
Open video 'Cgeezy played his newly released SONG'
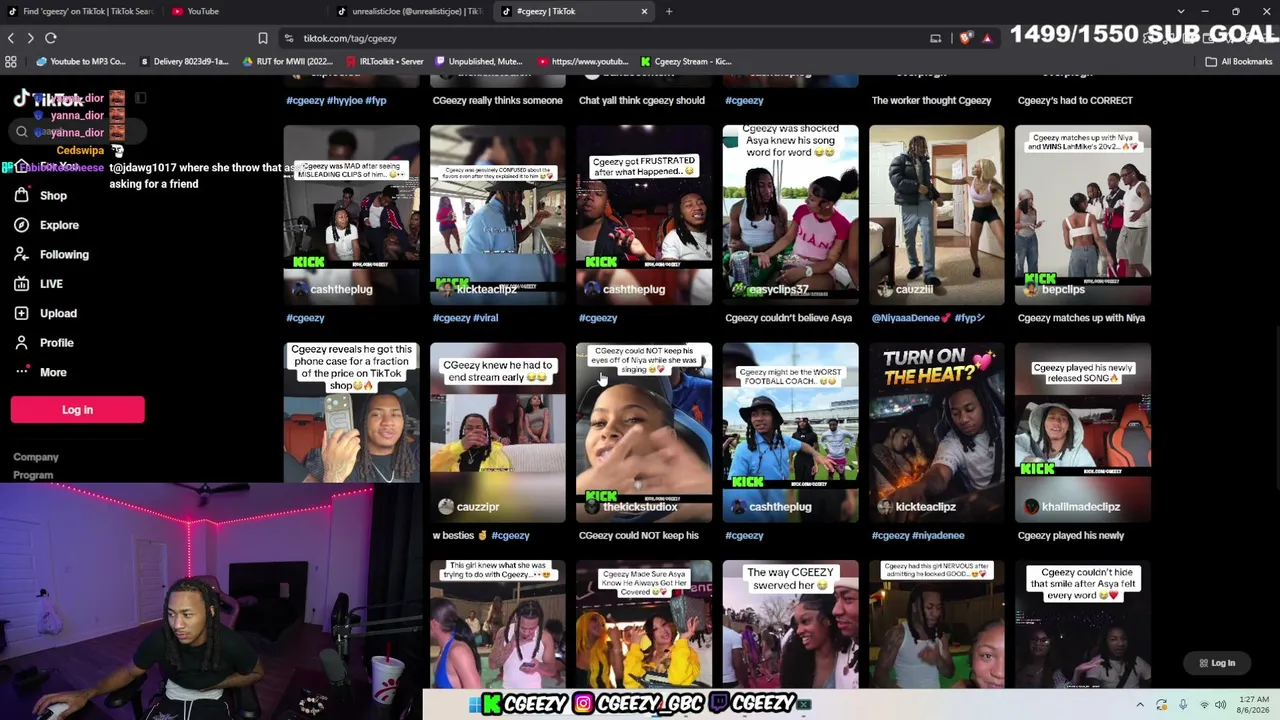[1083, 432]
